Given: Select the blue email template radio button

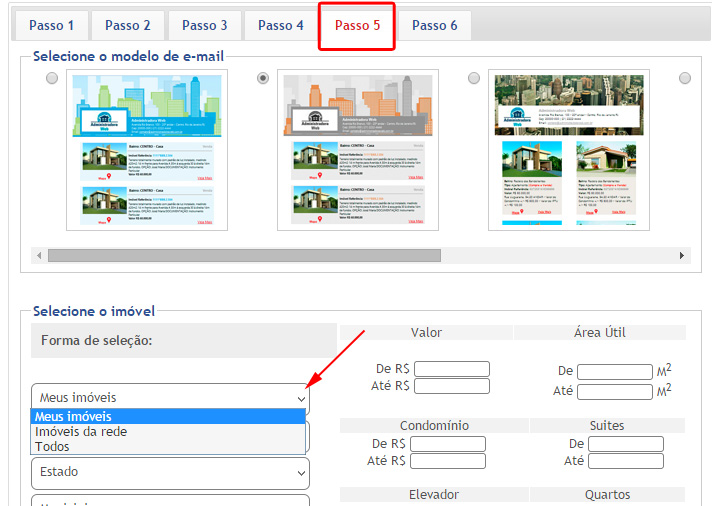Looking at the screenshot, I should click(x=52, y=78).
